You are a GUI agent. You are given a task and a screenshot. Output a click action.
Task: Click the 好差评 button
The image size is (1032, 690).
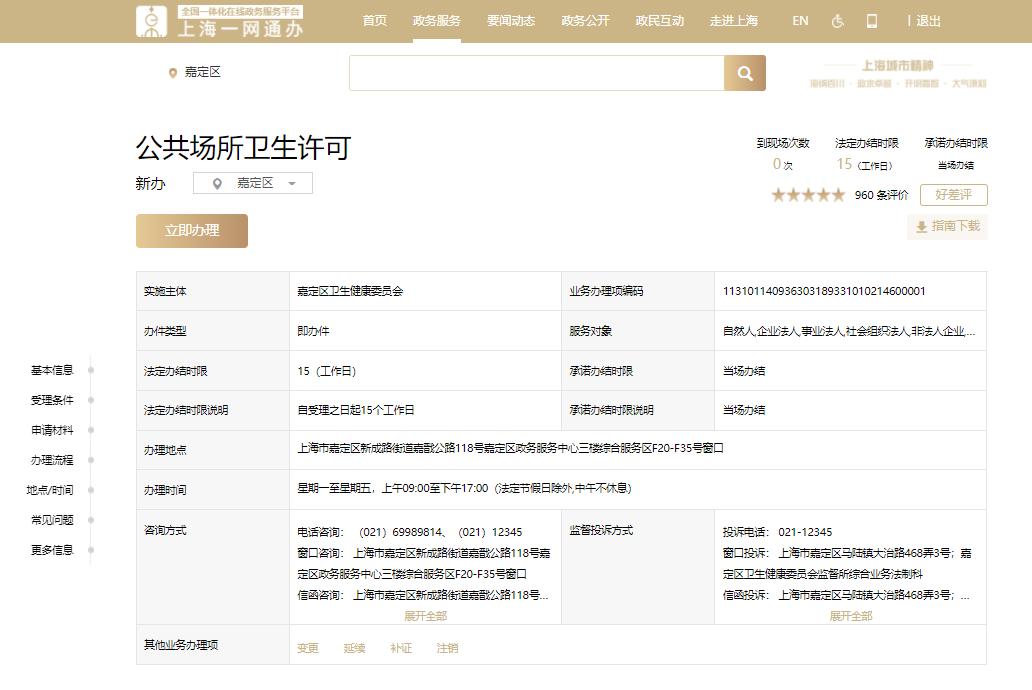[x=953, y=195]
